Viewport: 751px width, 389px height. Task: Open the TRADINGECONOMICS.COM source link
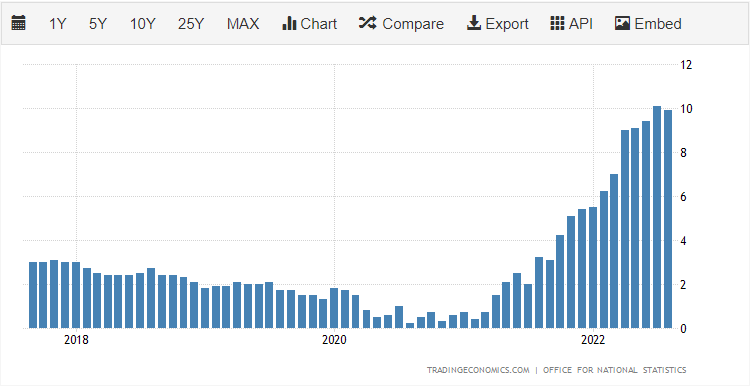click(478, 370)
